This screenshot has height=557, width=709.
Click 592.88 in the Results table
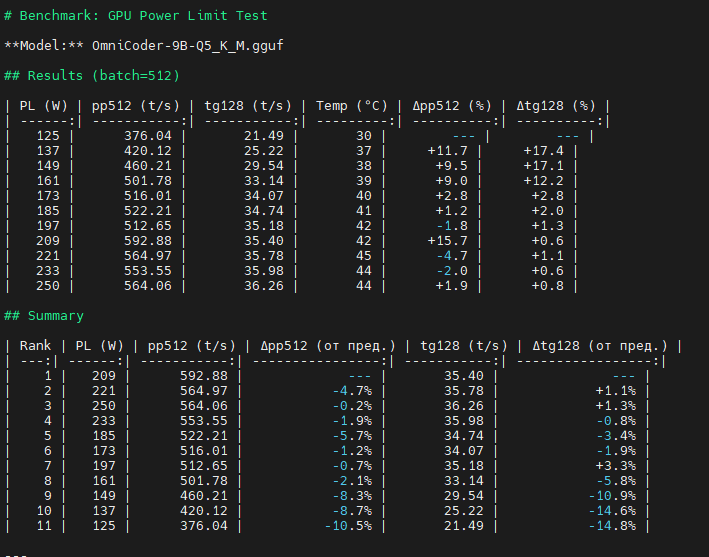pos(148,241)
